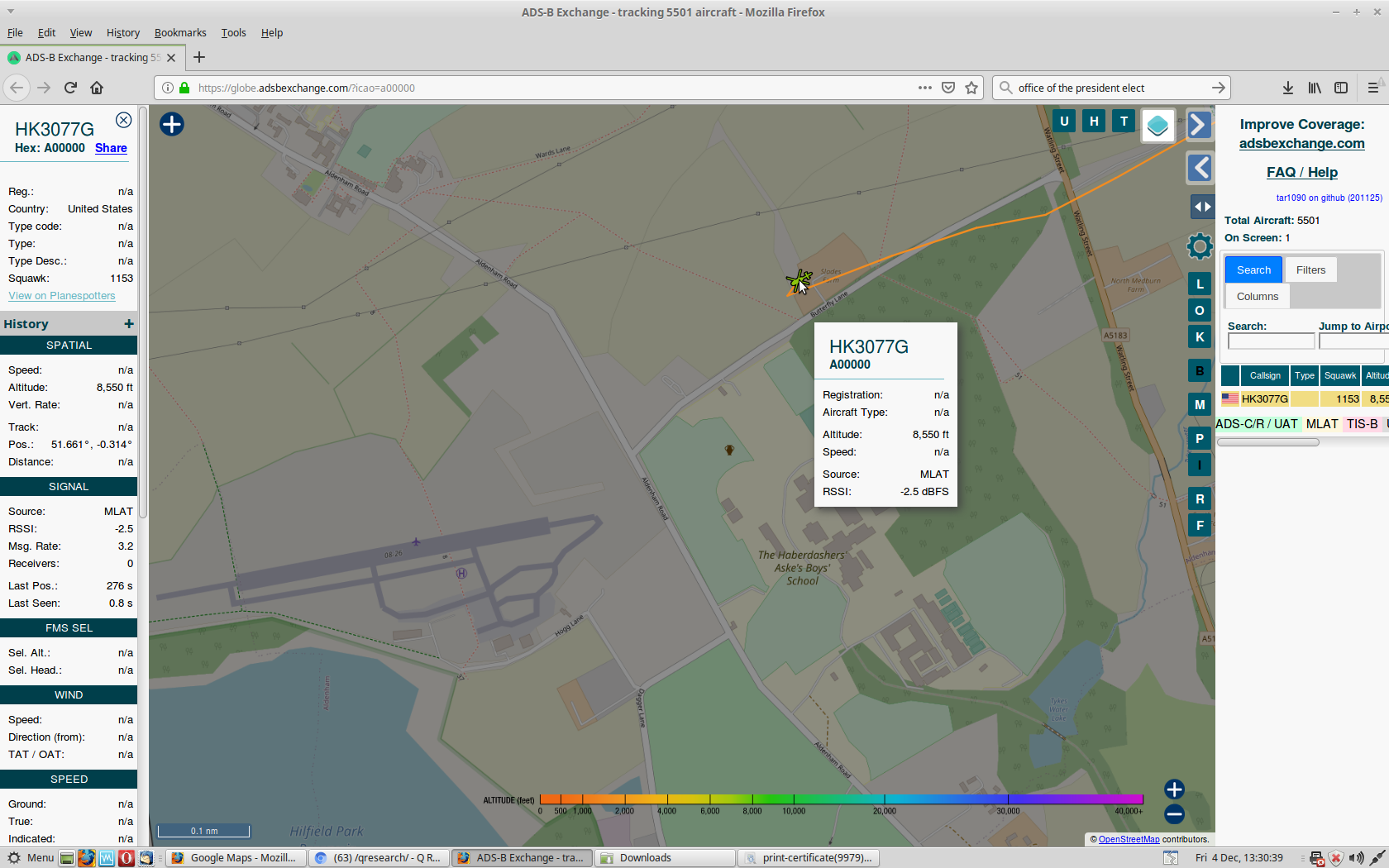Expand the History section plus
Viewport: 1389px width, 868px height.
(128, 324)
